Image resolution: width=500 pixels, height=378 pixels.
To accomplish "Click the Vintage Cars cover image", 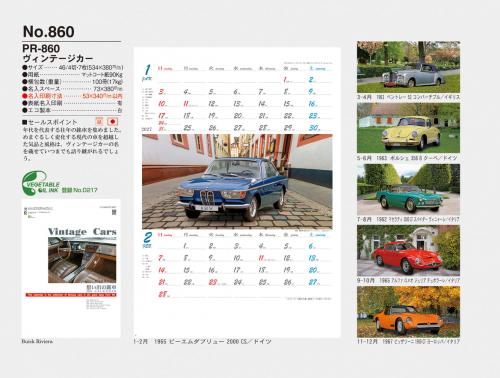I will [x=82, y=260].
